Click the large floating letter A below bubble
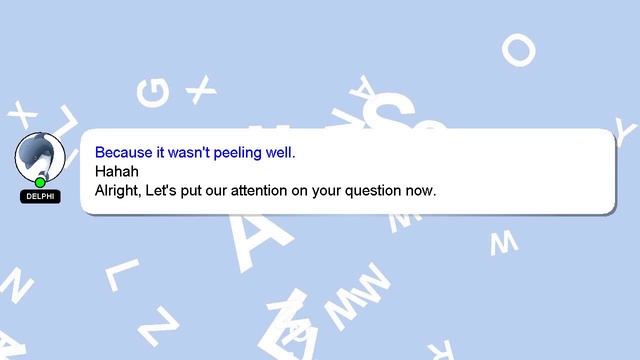 coord(257,242)
